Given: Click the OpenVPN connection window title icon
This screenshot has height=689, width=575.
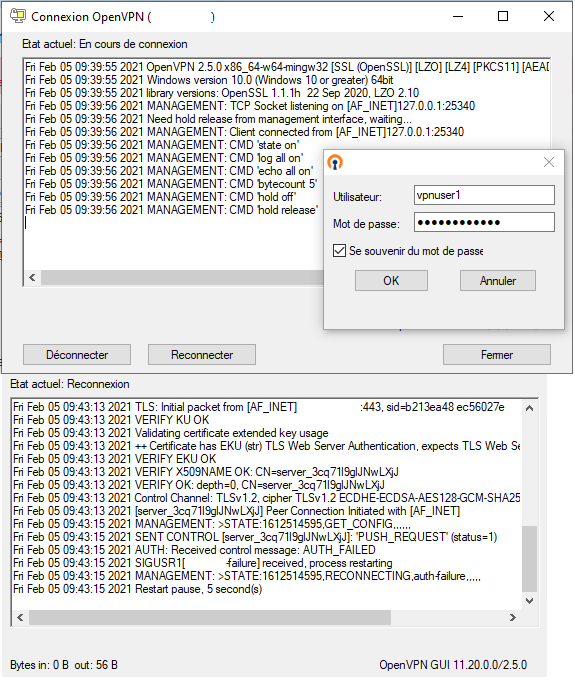Looking at the screenshot, I should [x=18, y=16].
